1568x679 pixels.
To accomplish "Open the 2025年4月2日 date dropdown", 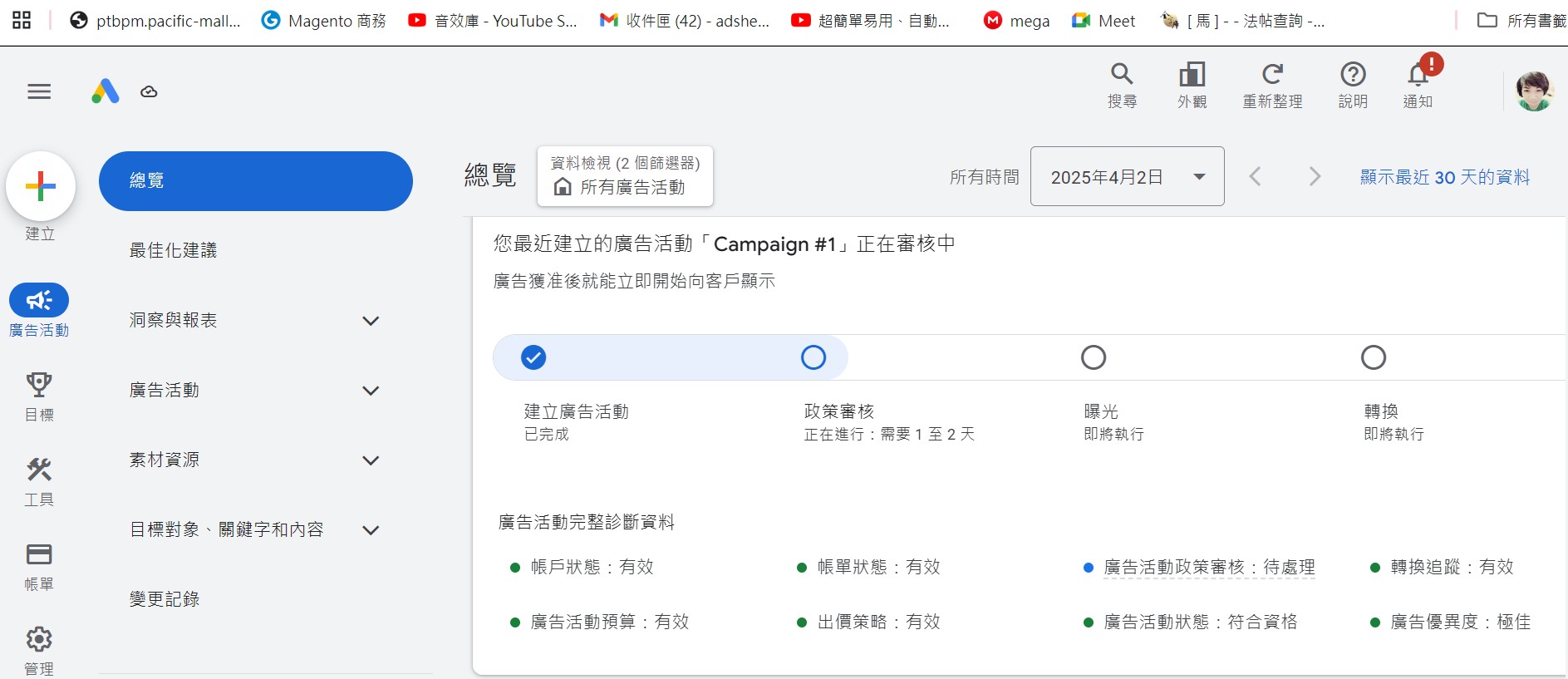I will 1127,176.
